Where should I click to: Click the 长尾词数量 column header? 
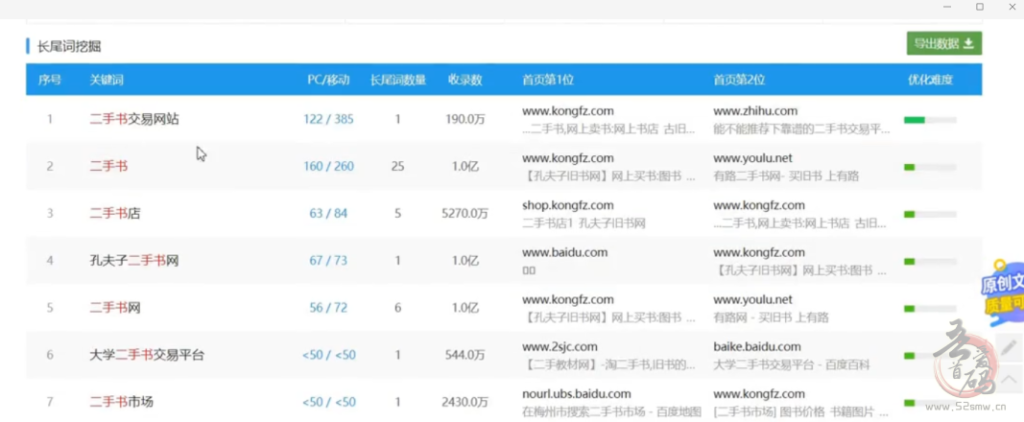point(398,80)
